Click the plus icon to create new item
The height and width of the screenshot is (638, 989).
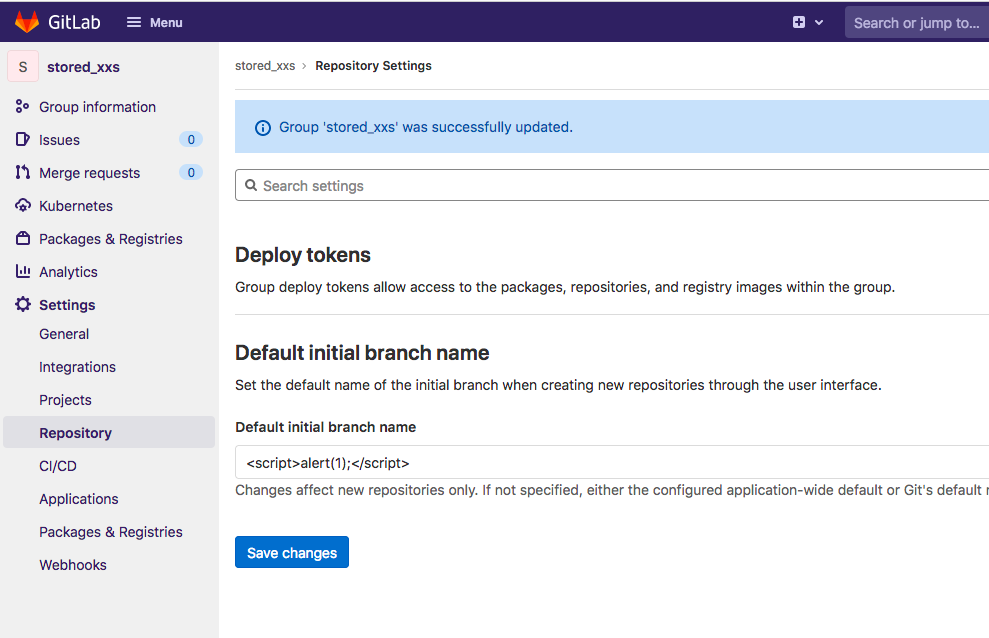tap(799, 22)
